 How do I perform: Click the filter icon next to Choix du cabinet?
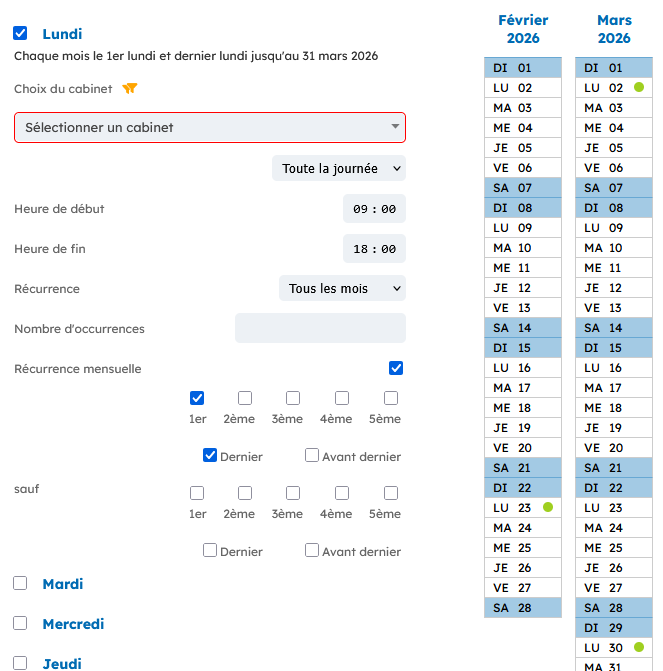click(129, 89)
